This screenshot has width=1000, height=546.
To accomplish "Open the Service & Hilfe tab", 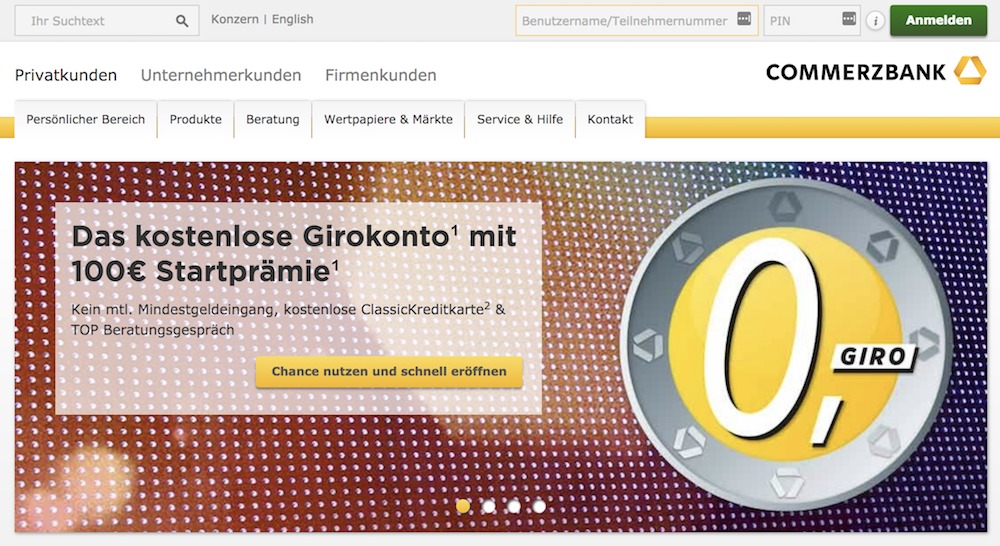I will pos(520,119).
